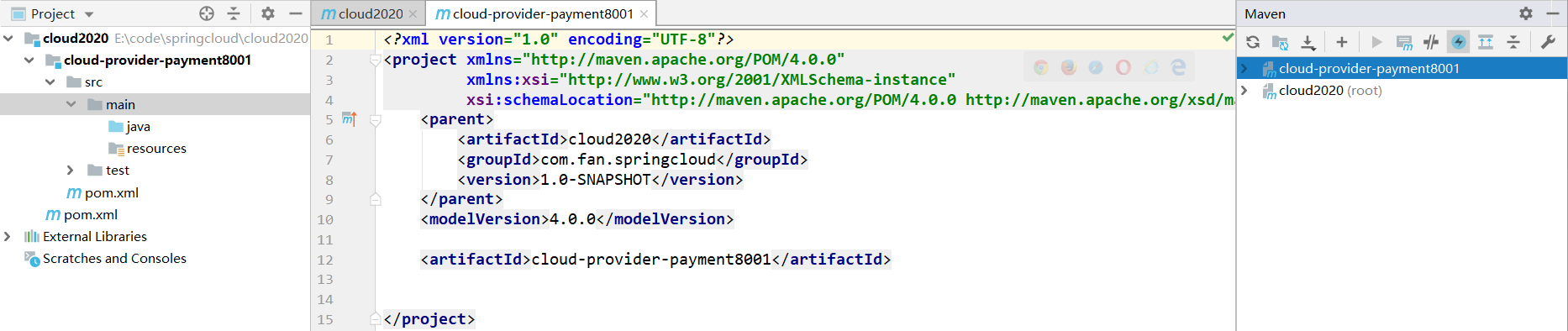Select the main folder row
The height and width of the screenshot is (331, 1568).
tap(155, 104)
